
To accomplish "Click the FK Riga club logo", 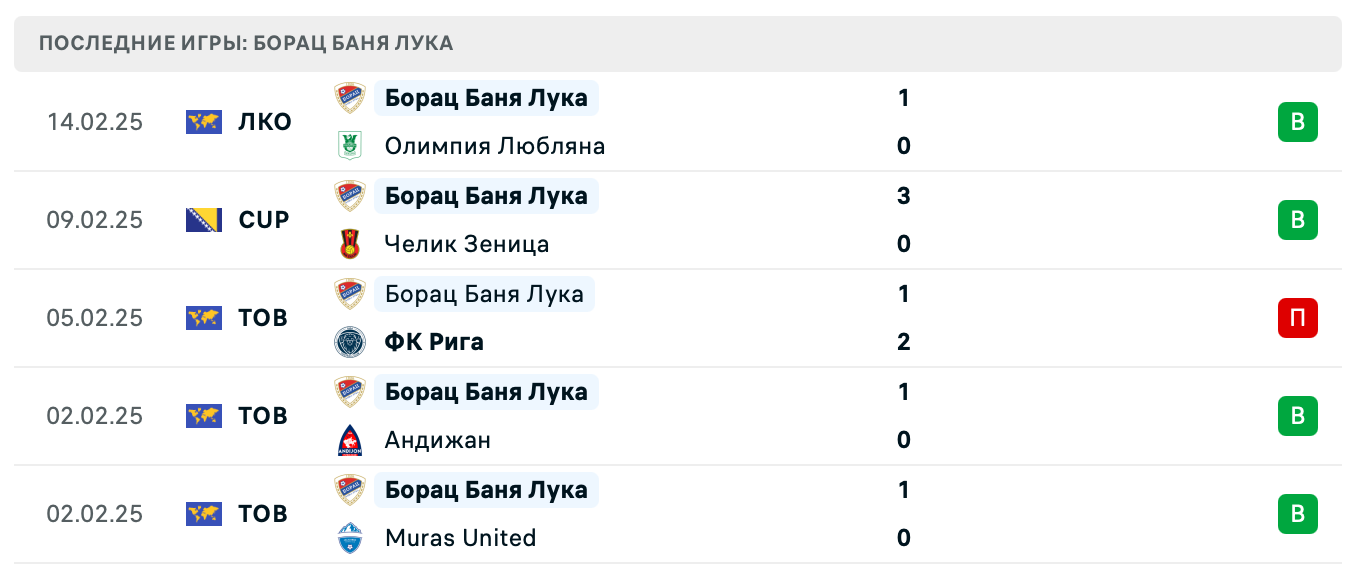I will click(x=350, y=342).
